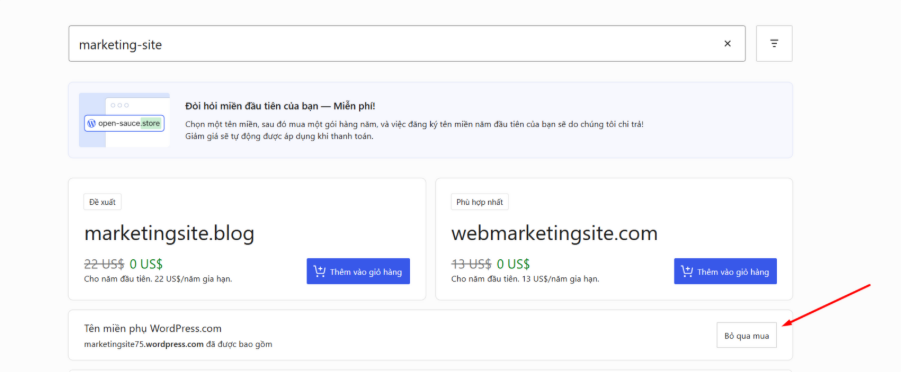This screenshot has width=901, height=372.
Task: Click the struck-through 13 US$ price
Action: coord(471,264)
